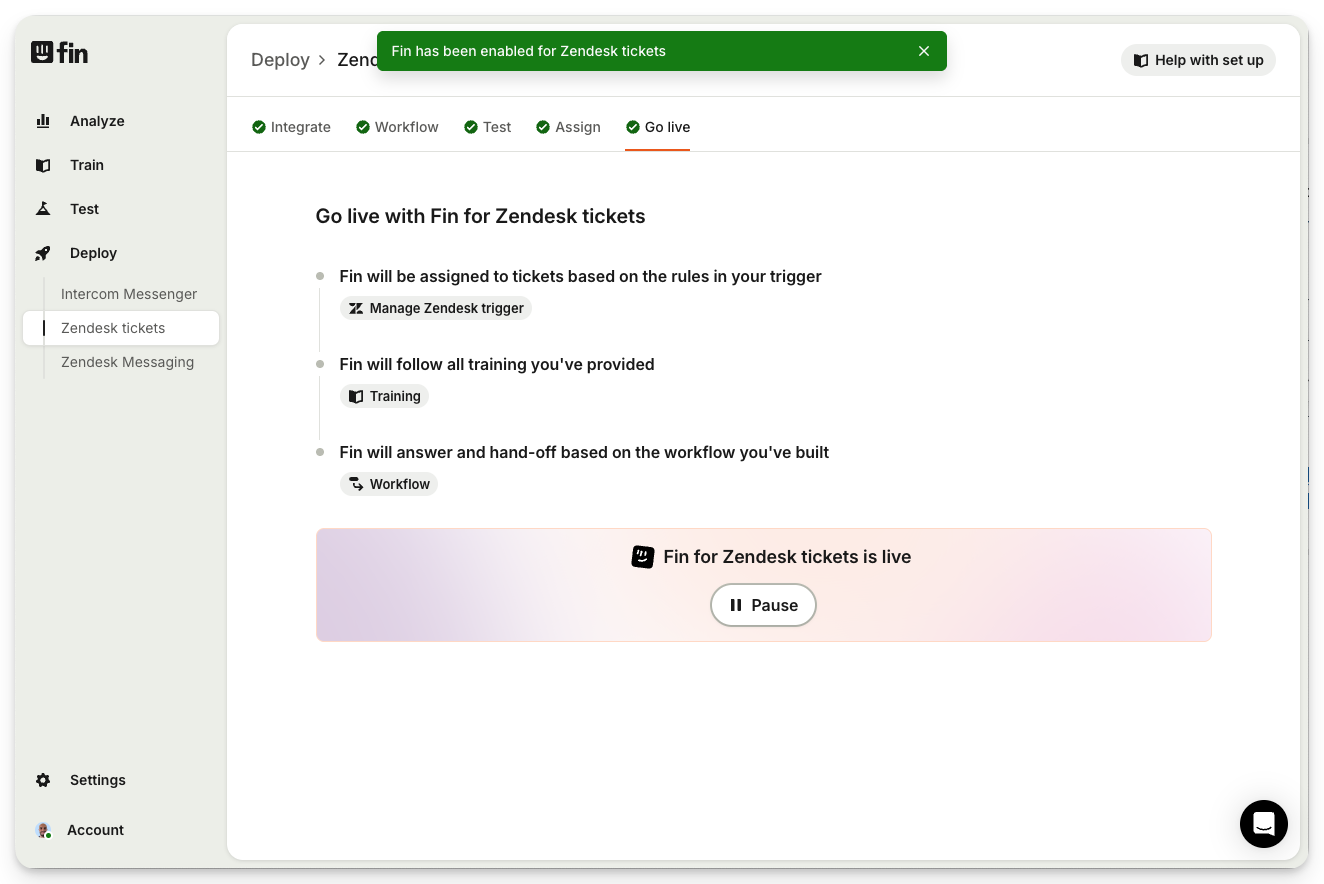Open Account via the avatar
The width and height of the screenshot is (1324, 884).
(x=44, y=830)
